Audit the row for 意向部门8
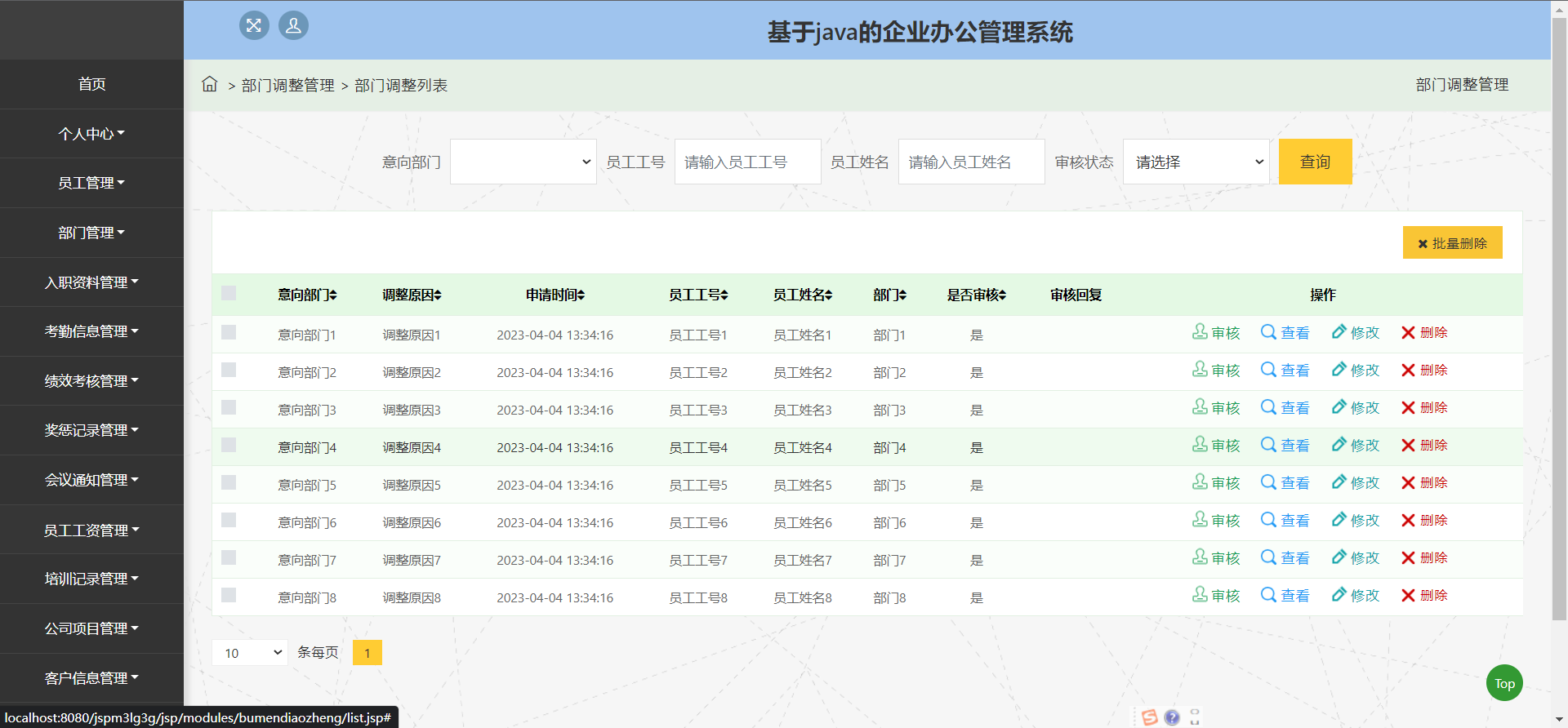The height and width of the screenshot is (728, 1568). (x=1216, y=595)
